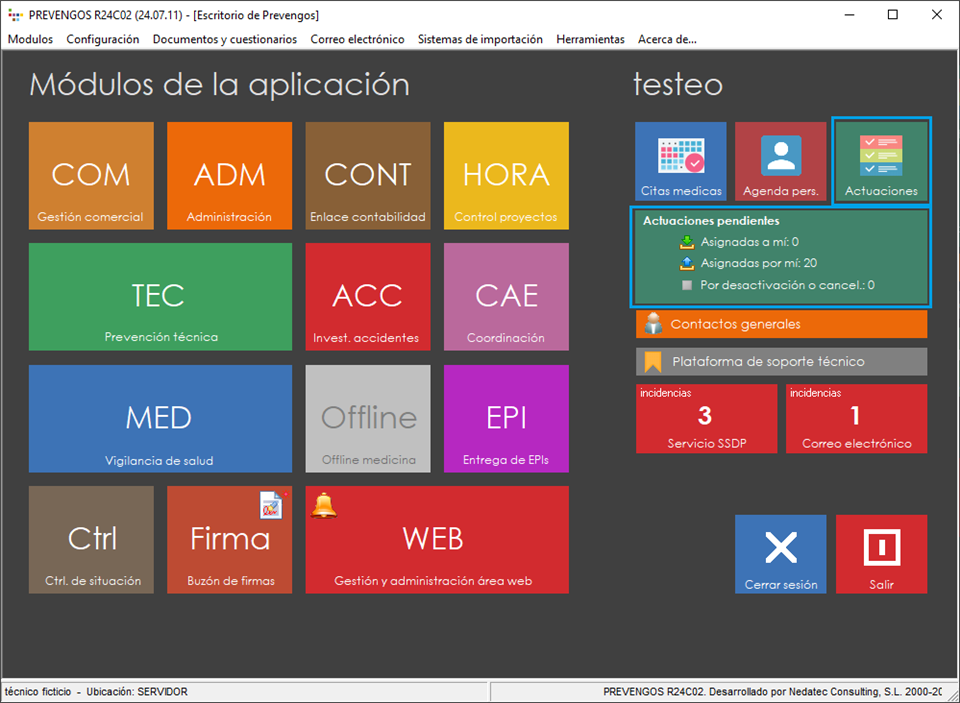Open the MED Vigilancia de salud module
The height and width of the screenshot is (703, 960).
point(160,418)
